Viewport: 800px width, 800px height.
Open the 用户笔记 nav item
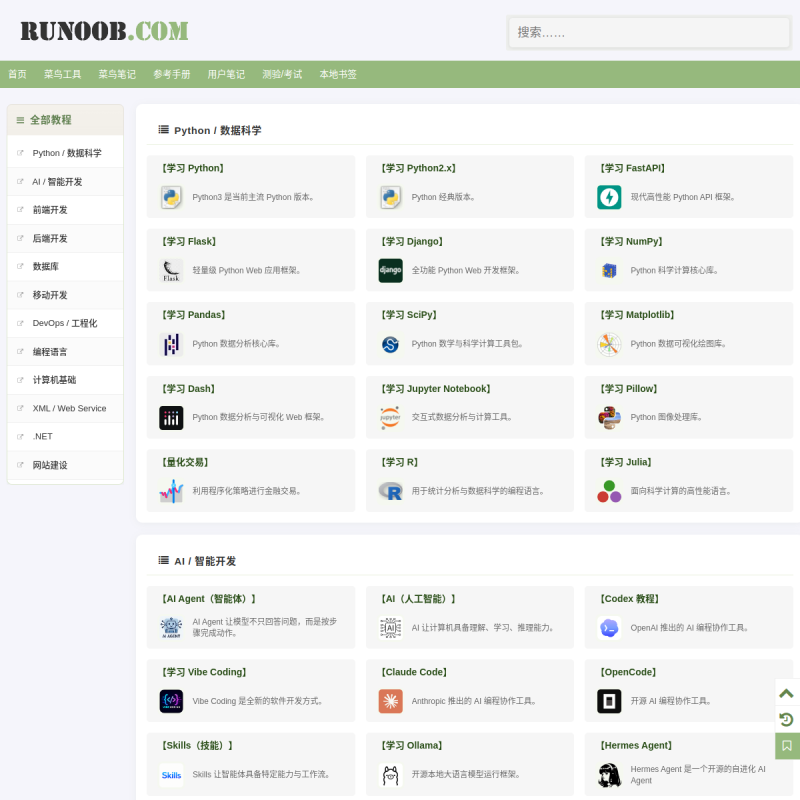coord(226,74)
